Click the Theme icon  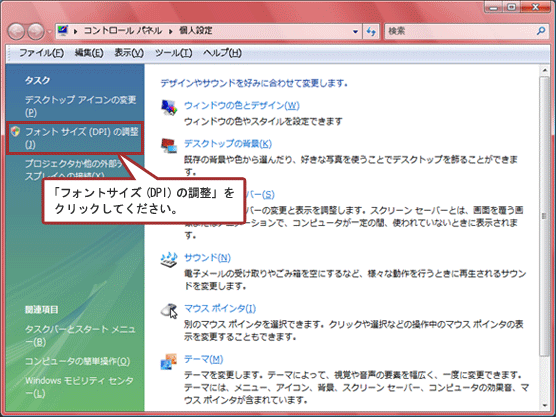pos(169,361)
